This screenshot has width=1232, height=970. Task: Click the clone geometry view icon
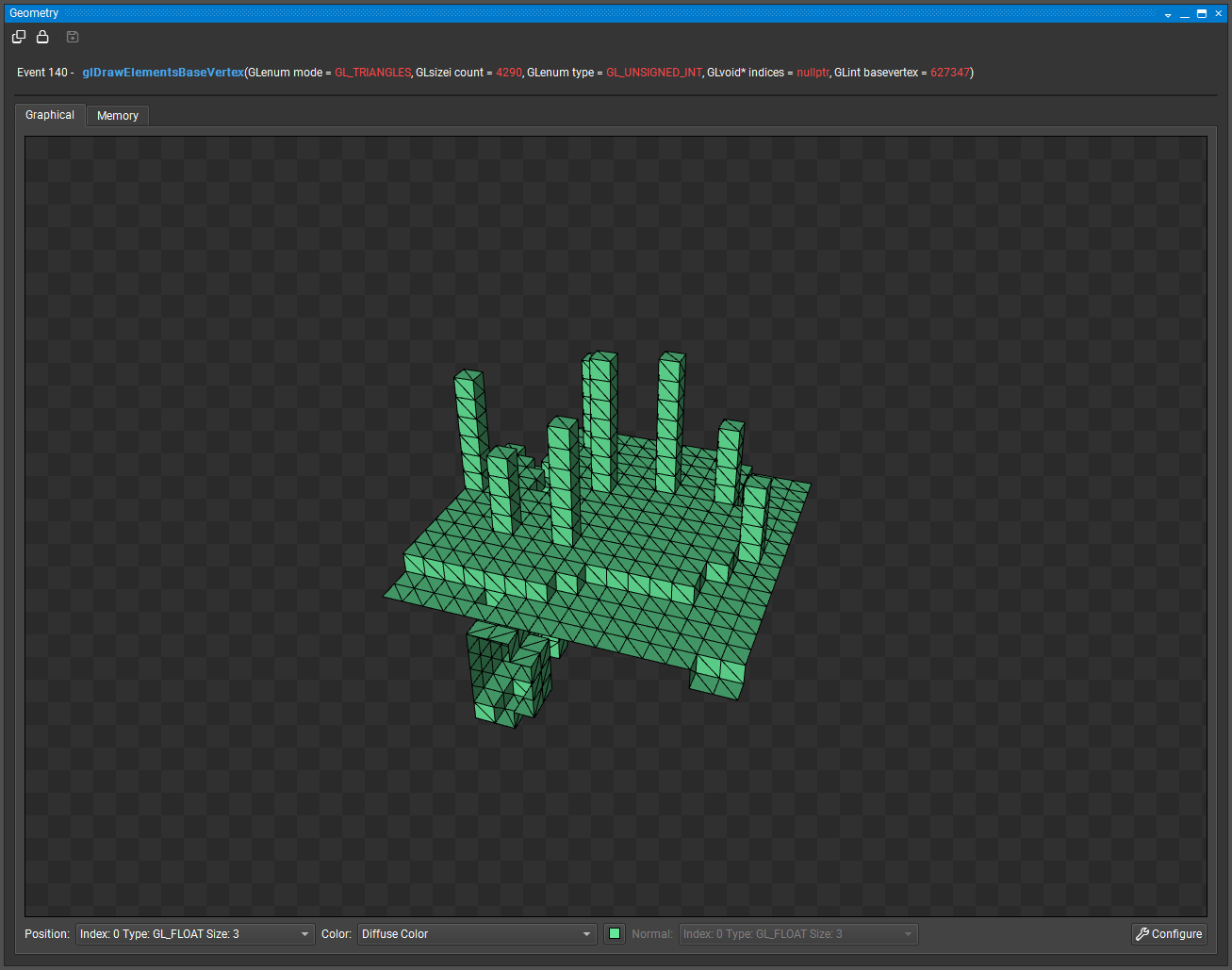coord(19,37)
